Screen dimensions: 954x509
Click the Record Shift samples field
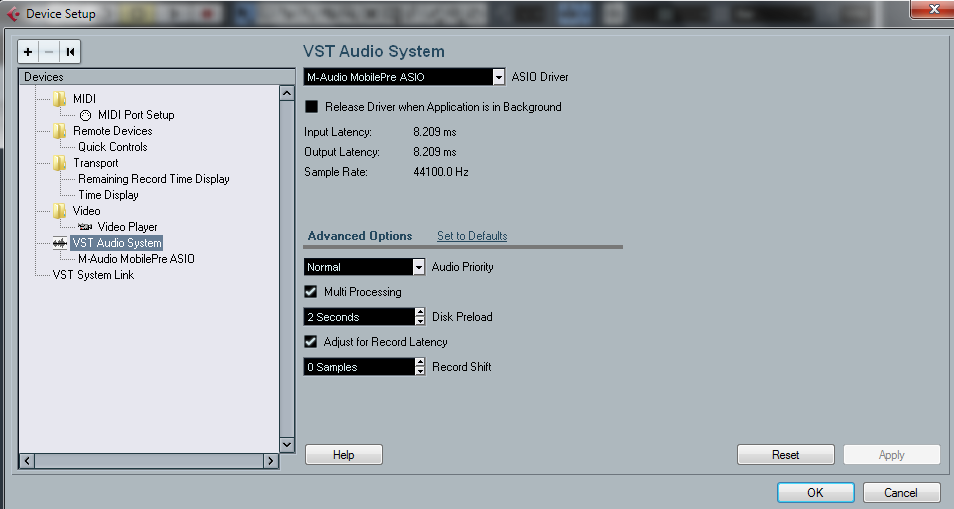(358, 367)
